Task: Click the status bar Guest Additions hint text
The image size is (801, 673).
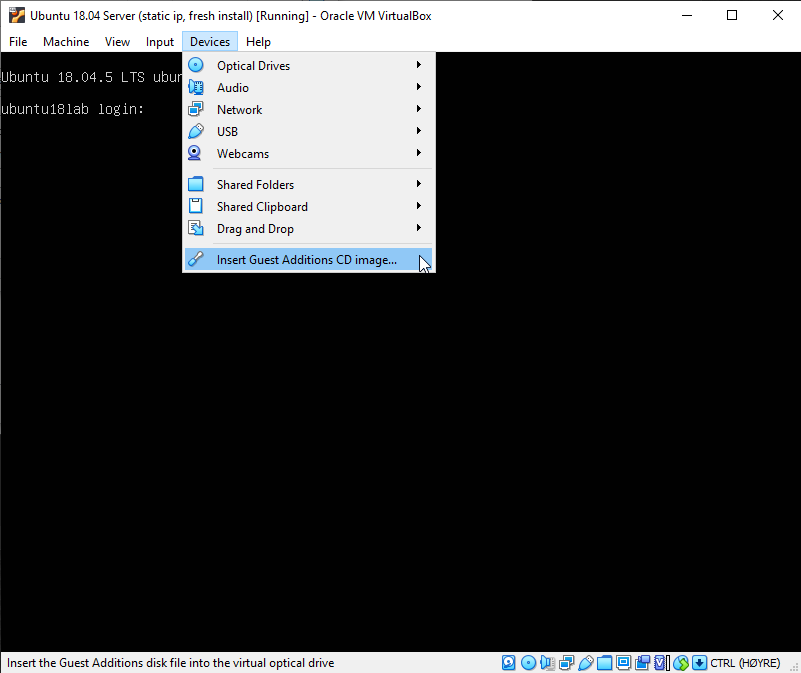Action: click(x=171, y=663)
